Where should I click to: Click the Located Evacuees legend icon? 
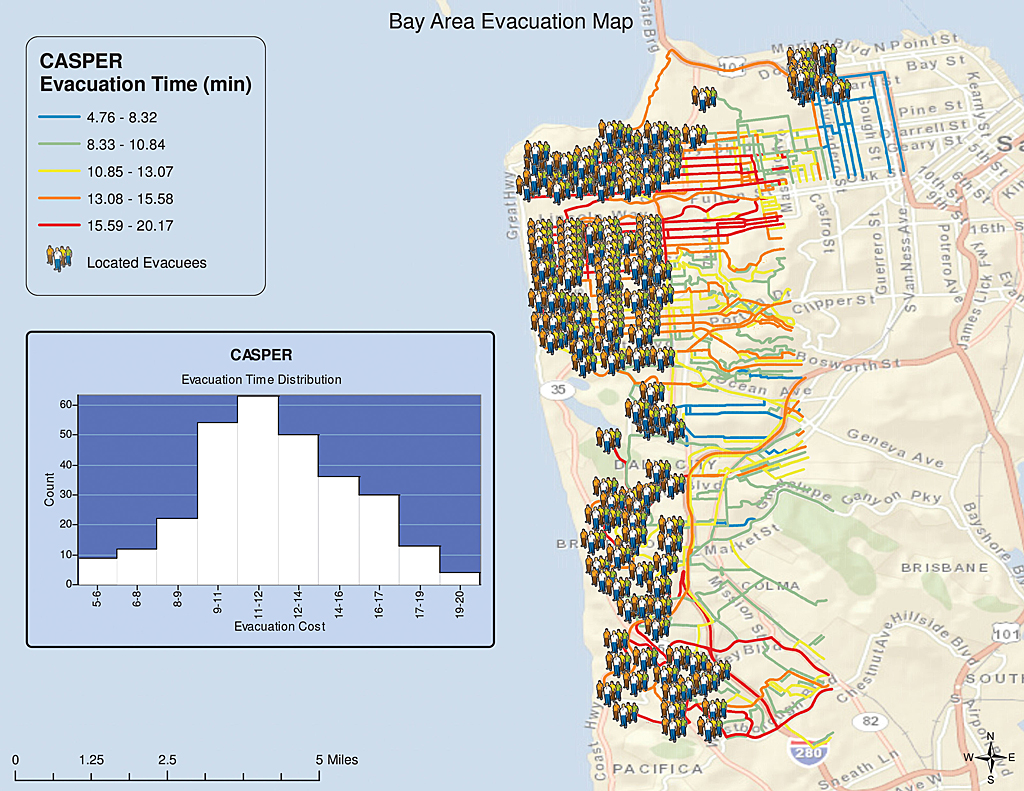tap(59, 259)
